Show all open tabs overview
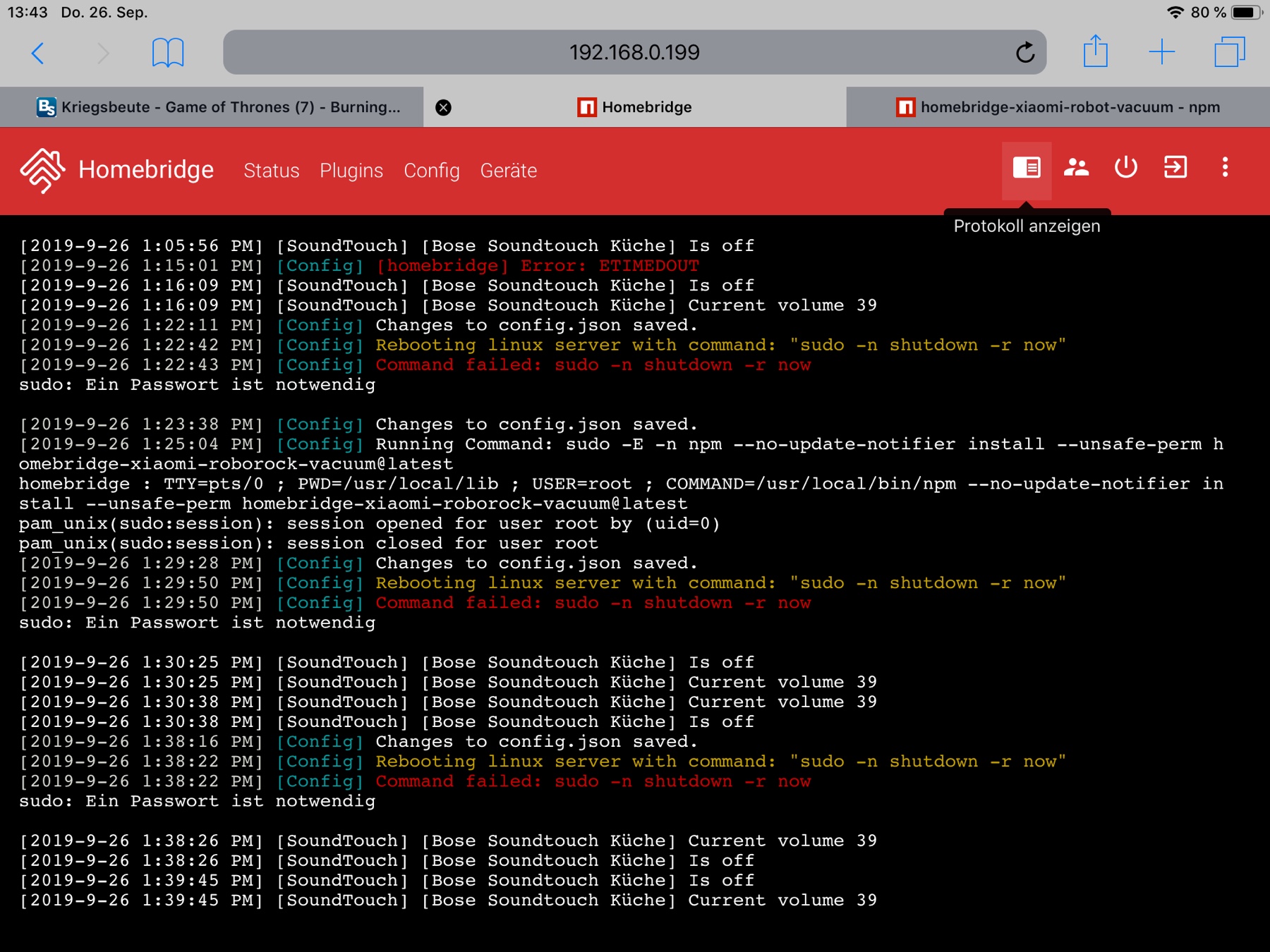This screenshot has height=952, width=1270. click(x=1229, y=52)
